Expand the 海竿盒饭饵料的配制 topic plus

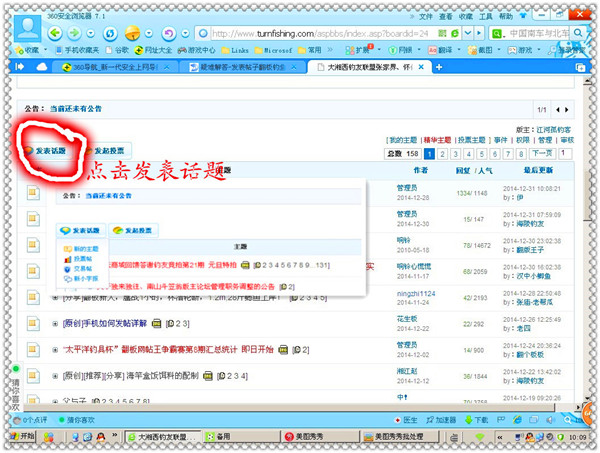[x=55, y=376]
